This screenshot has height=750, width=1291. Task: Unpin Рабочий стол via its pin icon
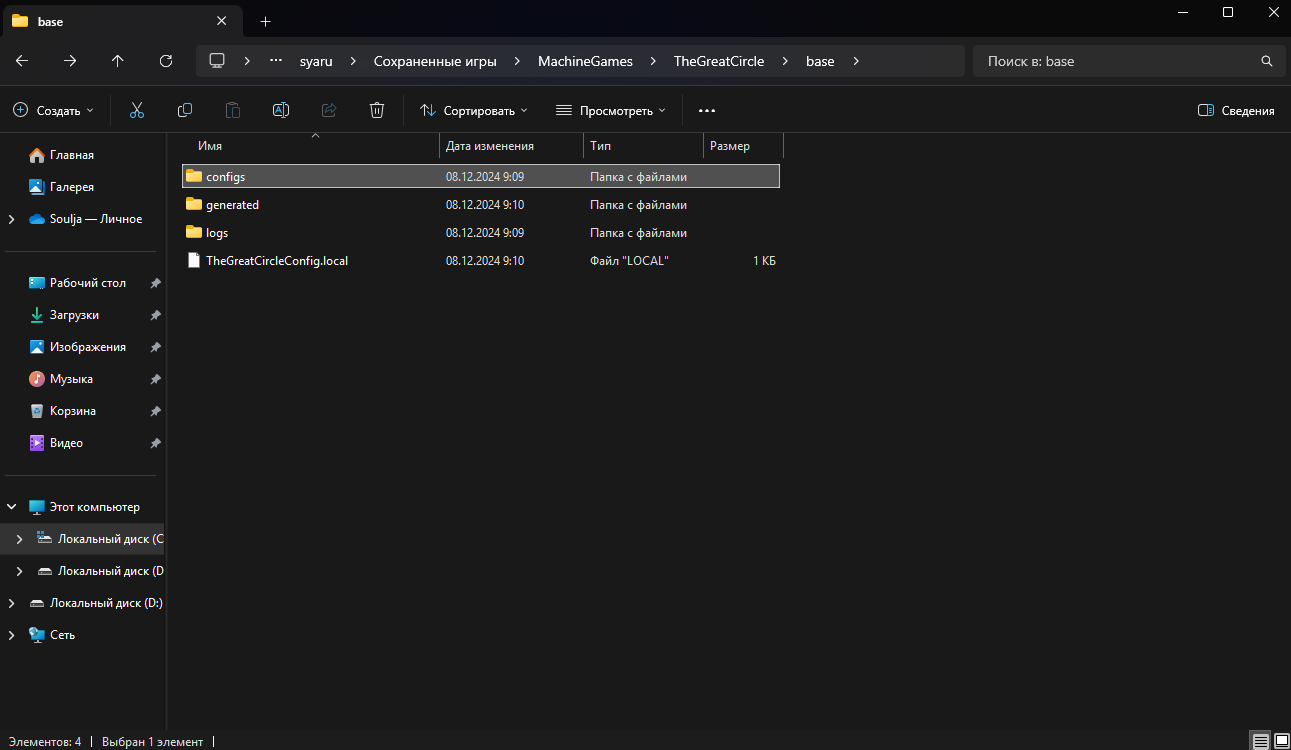155,283
